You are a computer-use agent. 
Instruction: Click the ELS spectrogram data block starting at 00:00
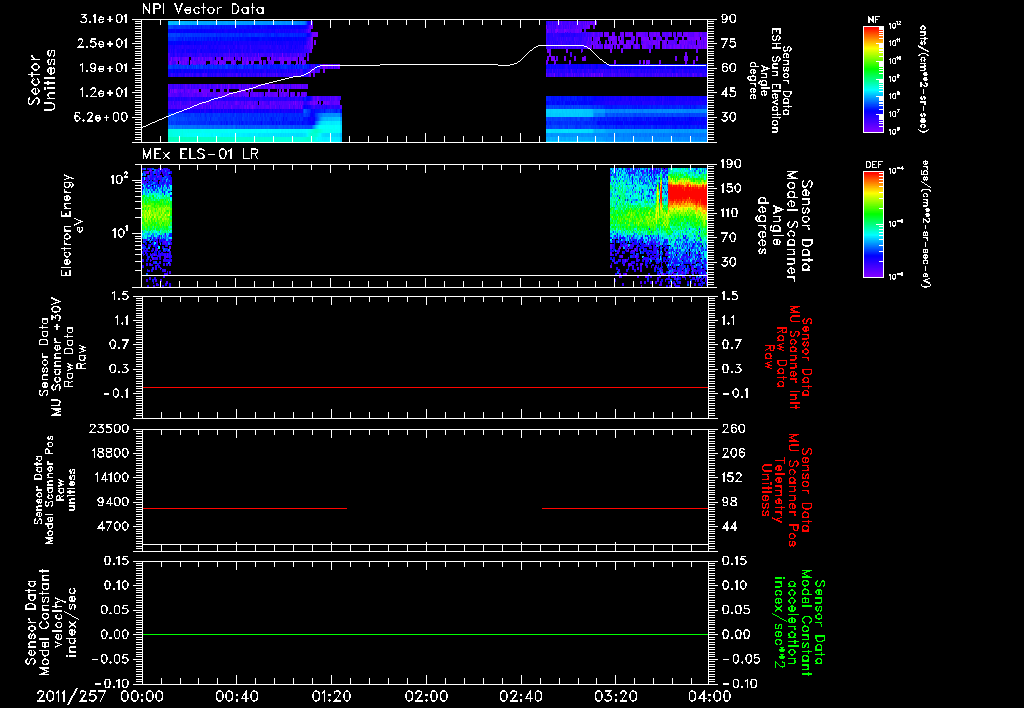[157, 227]
